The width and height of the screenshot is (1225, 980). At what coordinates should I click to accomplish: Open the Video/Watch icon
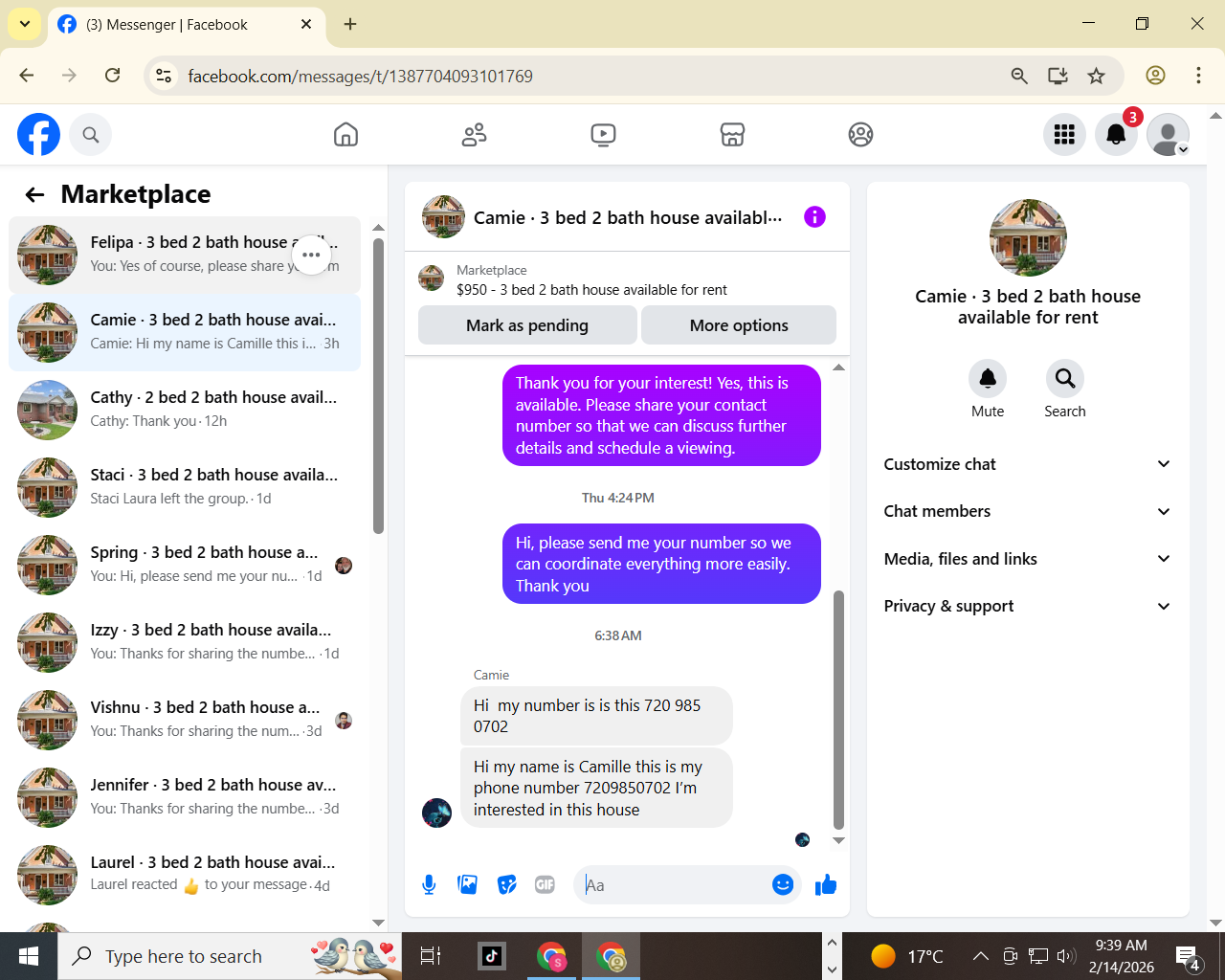[603, 135]
